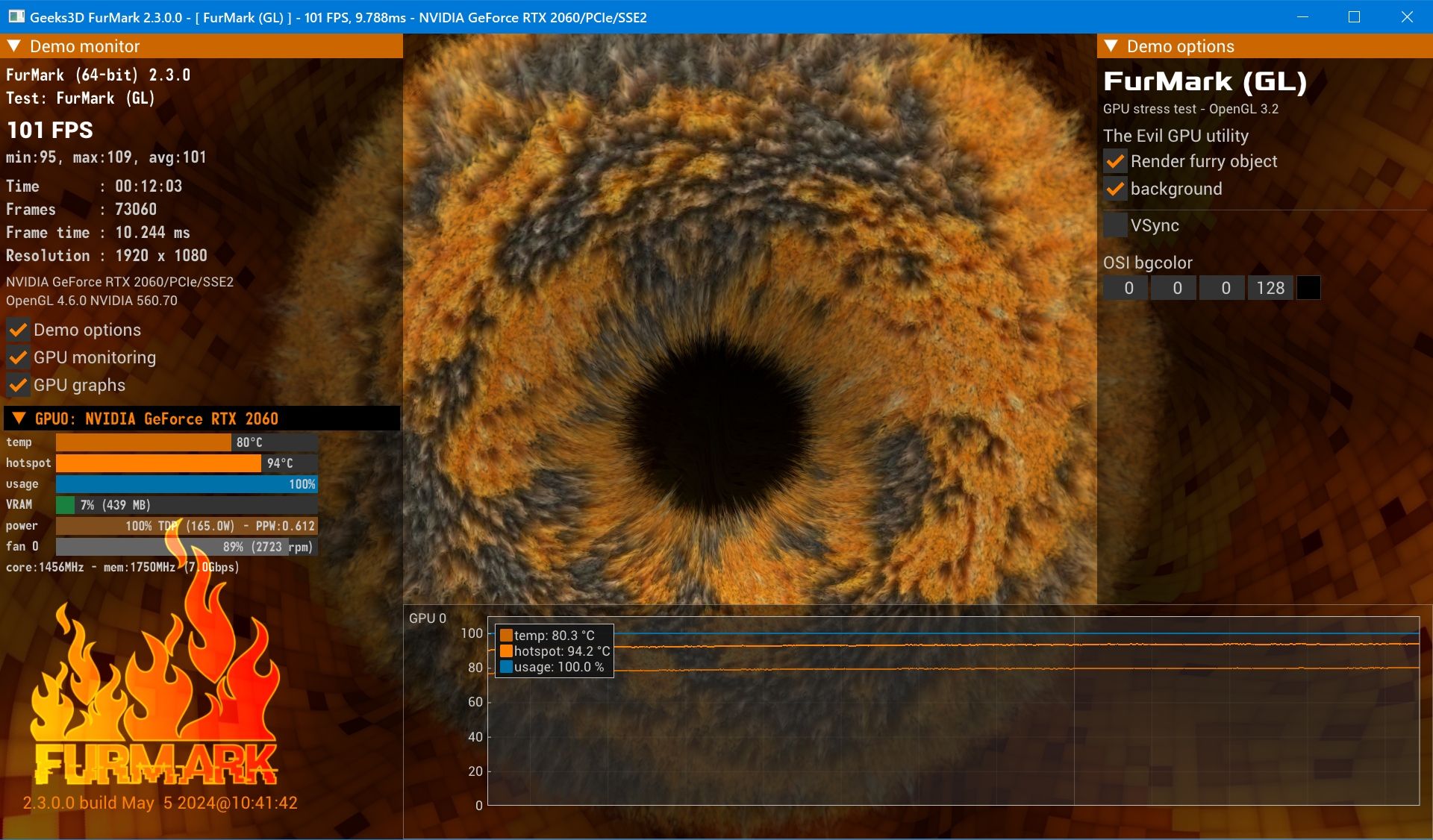Close the FurMark window
The width and height of the screenshot is (1433, 840).
click(1407, 16)
